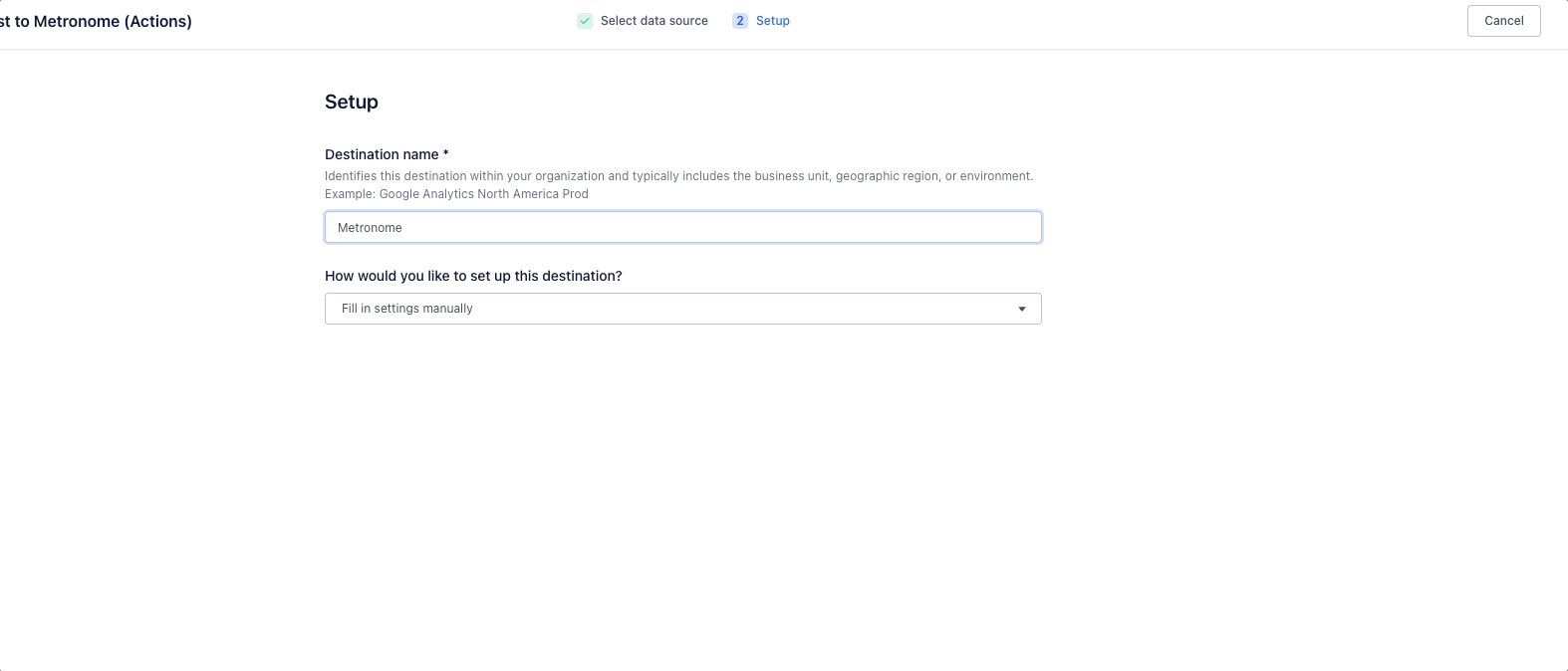Click the word Actions in the page title
The width and height of the screenshot is (1568, 671).
click(x=157, y=21)
